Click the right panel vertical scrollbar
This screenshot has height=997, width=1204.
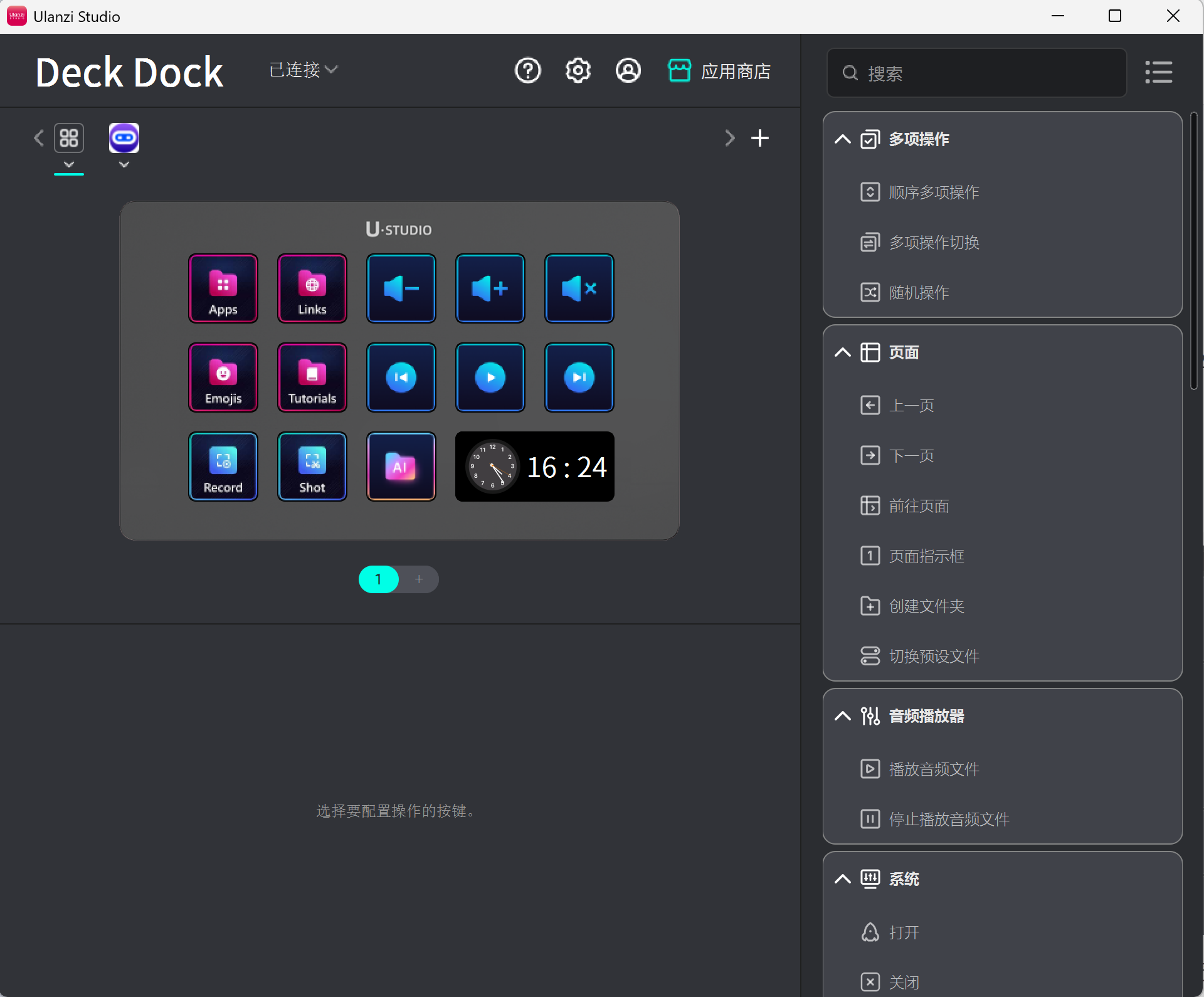[x=1193, y=251]
